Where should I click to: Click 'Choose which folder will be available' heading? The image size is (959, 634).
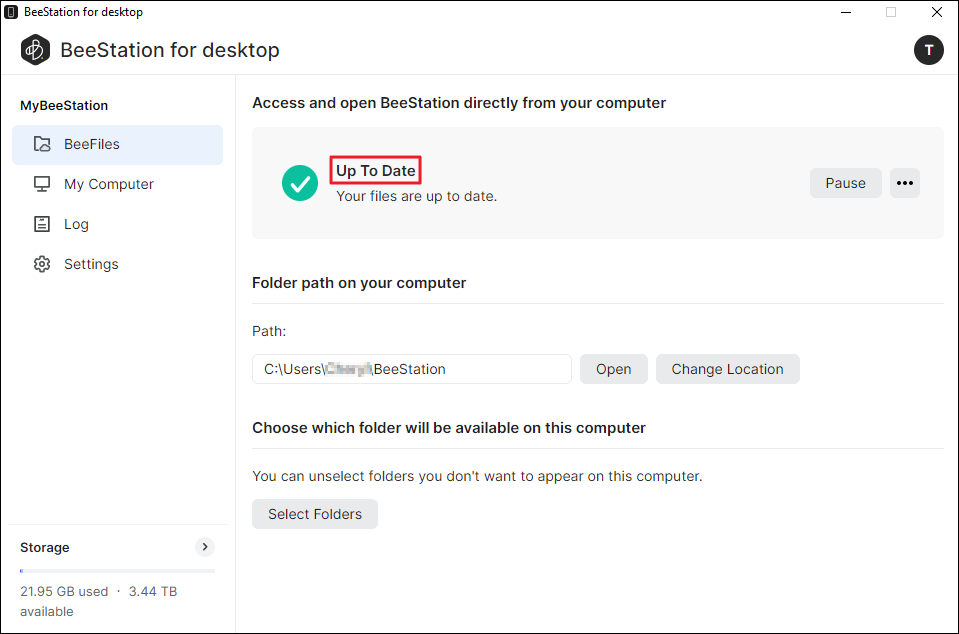(449, 428)
